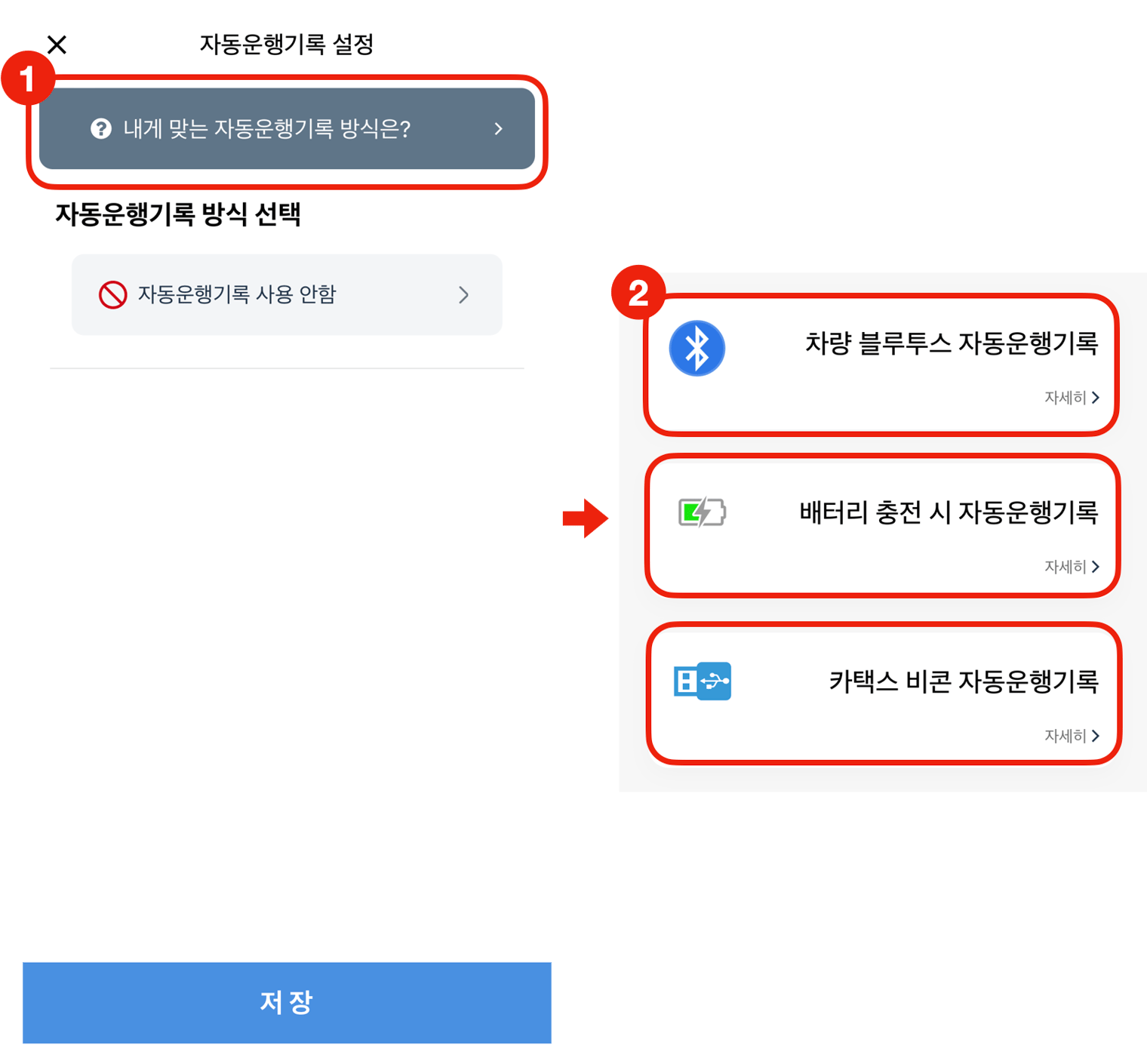The height and width of the screenshot is (1064, 1147).
Task: Click the red arrow pointing right
Action: pyautogui.click(x=585, y=518)
